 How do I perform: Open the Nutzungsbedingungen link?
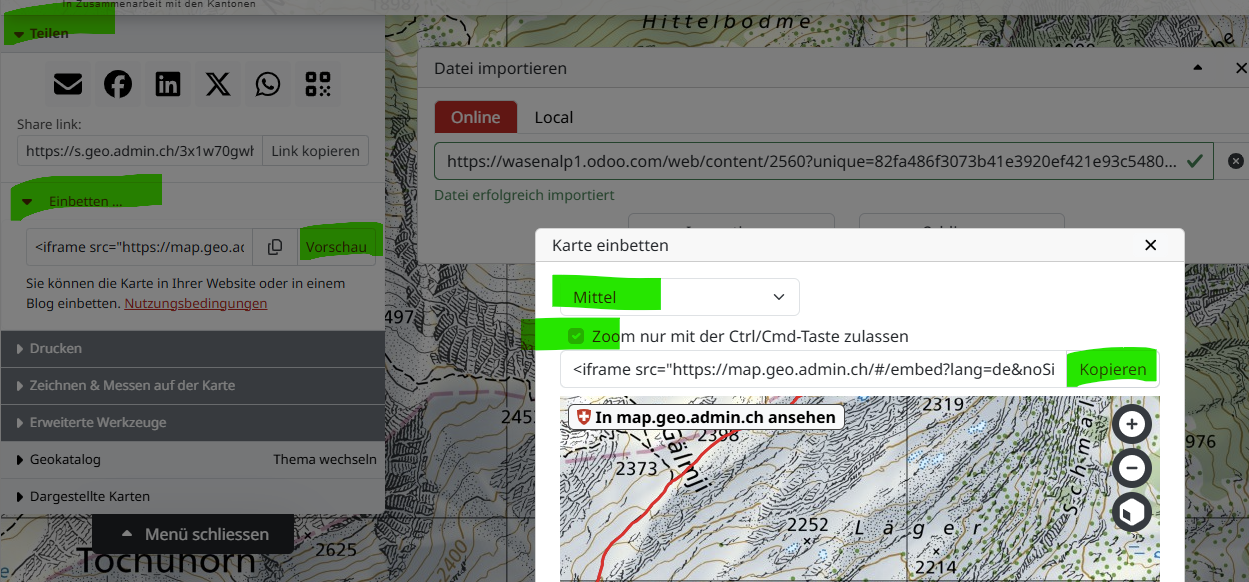point(196,303)
